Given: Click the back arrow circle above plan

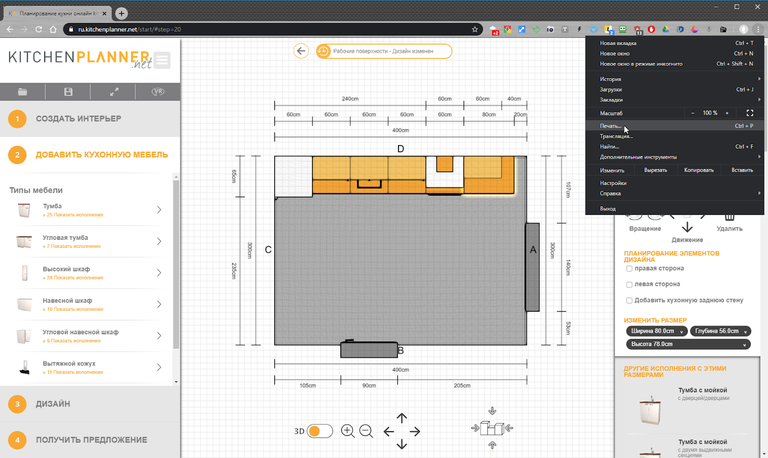Looking at the screenshot, I should (301, 51).
